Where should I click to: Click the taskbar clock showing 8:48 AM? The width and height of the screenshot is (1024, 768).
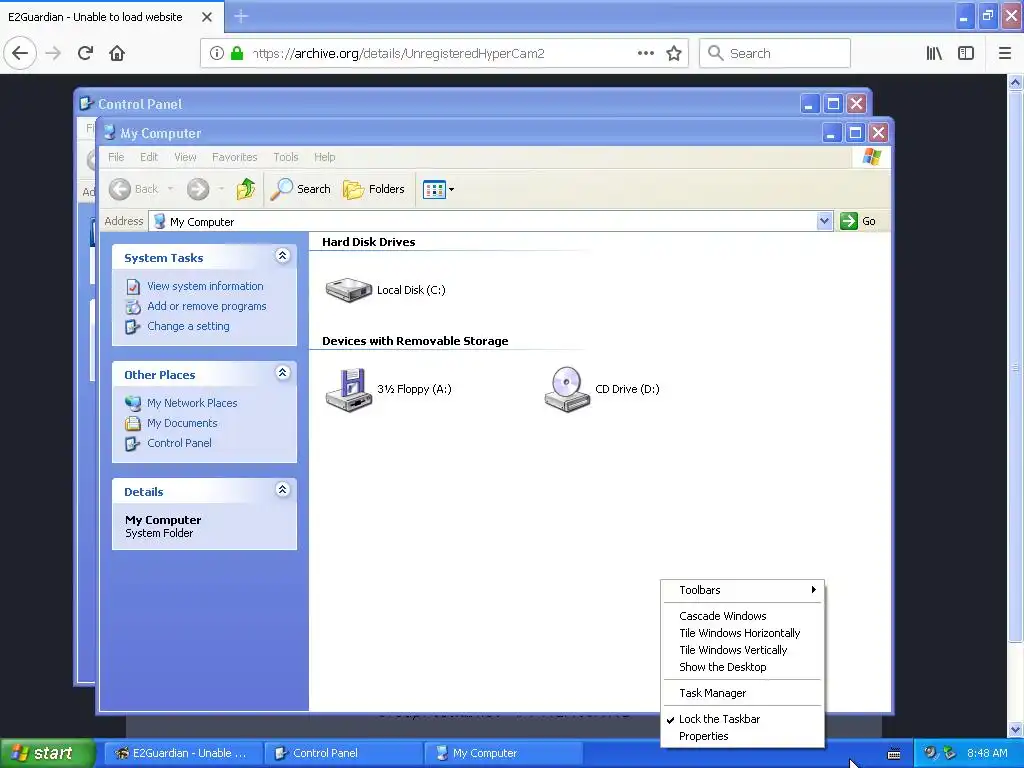pos(987,753)
